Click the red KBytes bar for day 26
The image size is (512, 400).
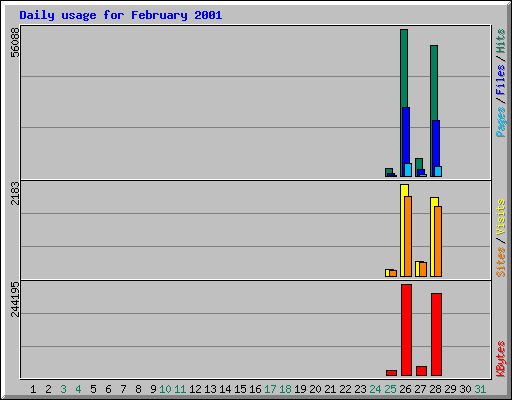(406, 330)
